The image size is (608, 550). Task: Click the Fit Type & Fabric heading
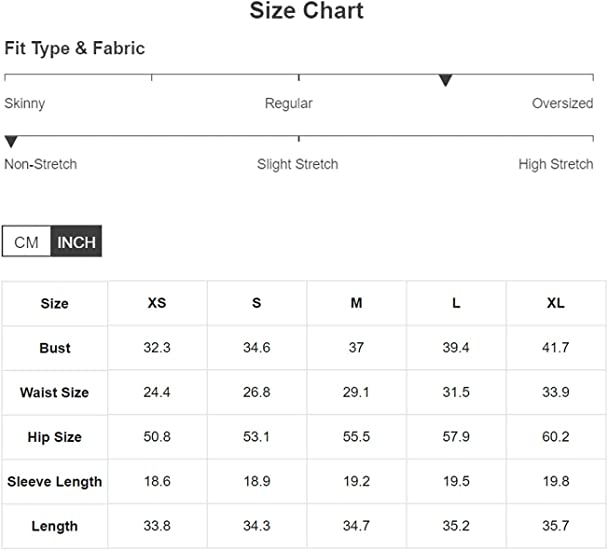(x=74, y=48)
